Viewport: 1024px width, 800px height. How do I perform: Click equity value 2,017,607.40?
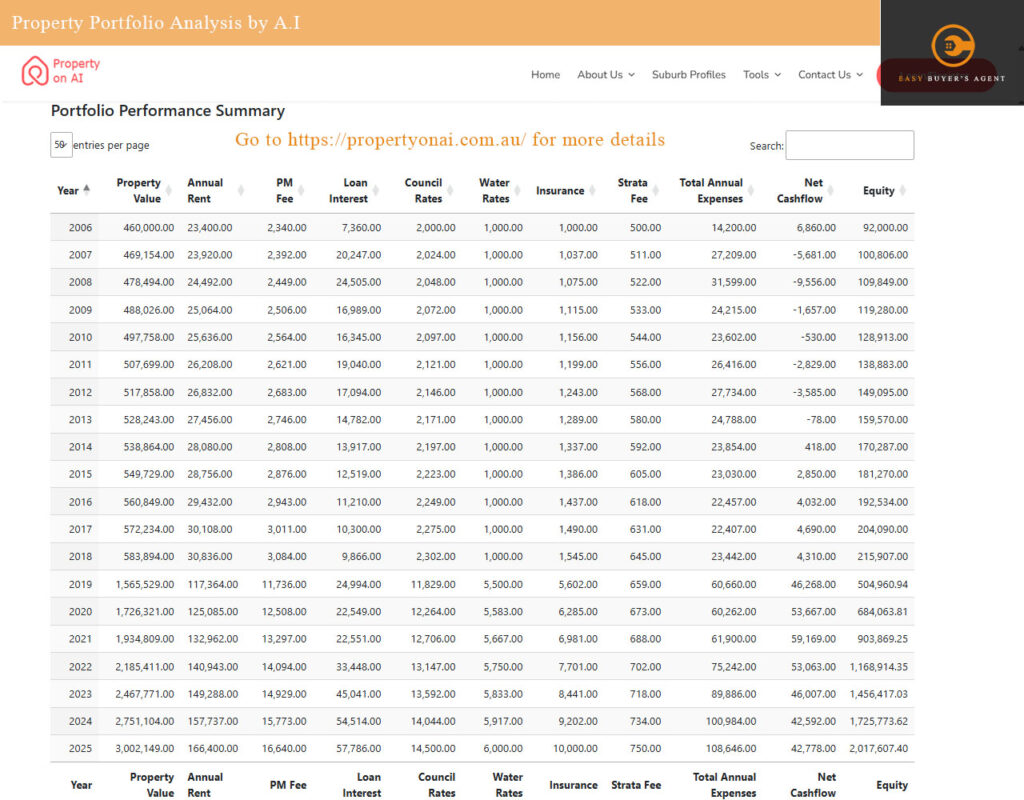click(x=878, y=748)
